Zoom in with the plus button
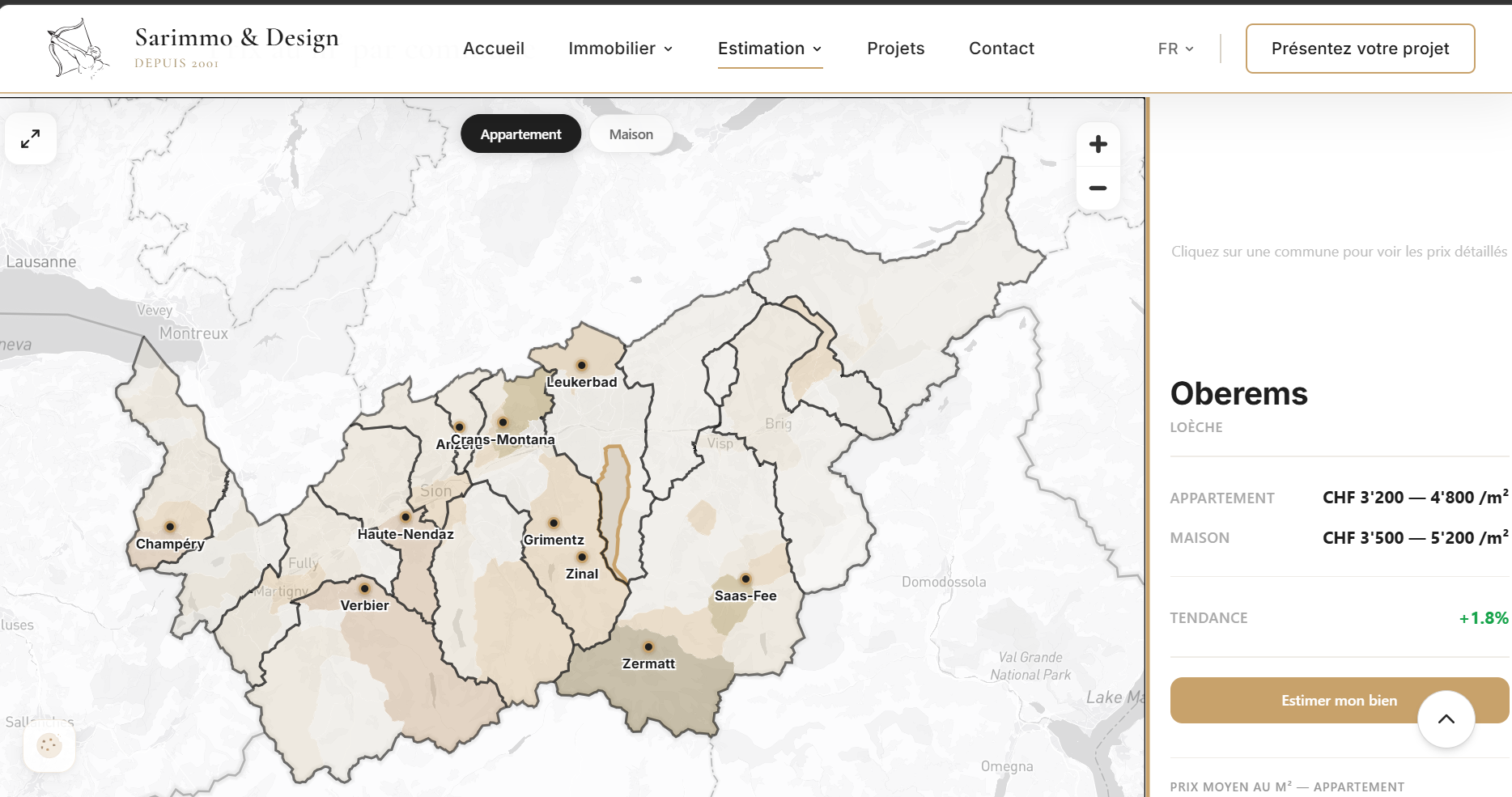This screenshot has width=1512, height=797. [1098, 145]
